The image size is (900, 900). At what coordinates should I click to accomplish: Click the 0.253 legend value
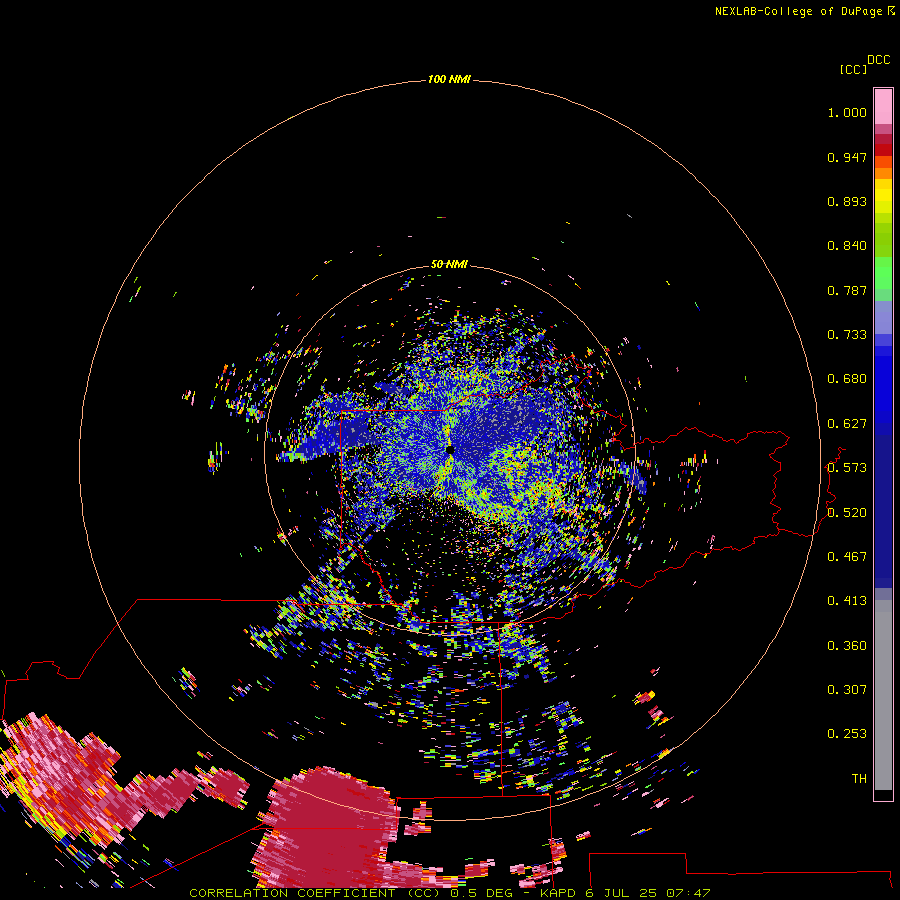tap(847, 734)
